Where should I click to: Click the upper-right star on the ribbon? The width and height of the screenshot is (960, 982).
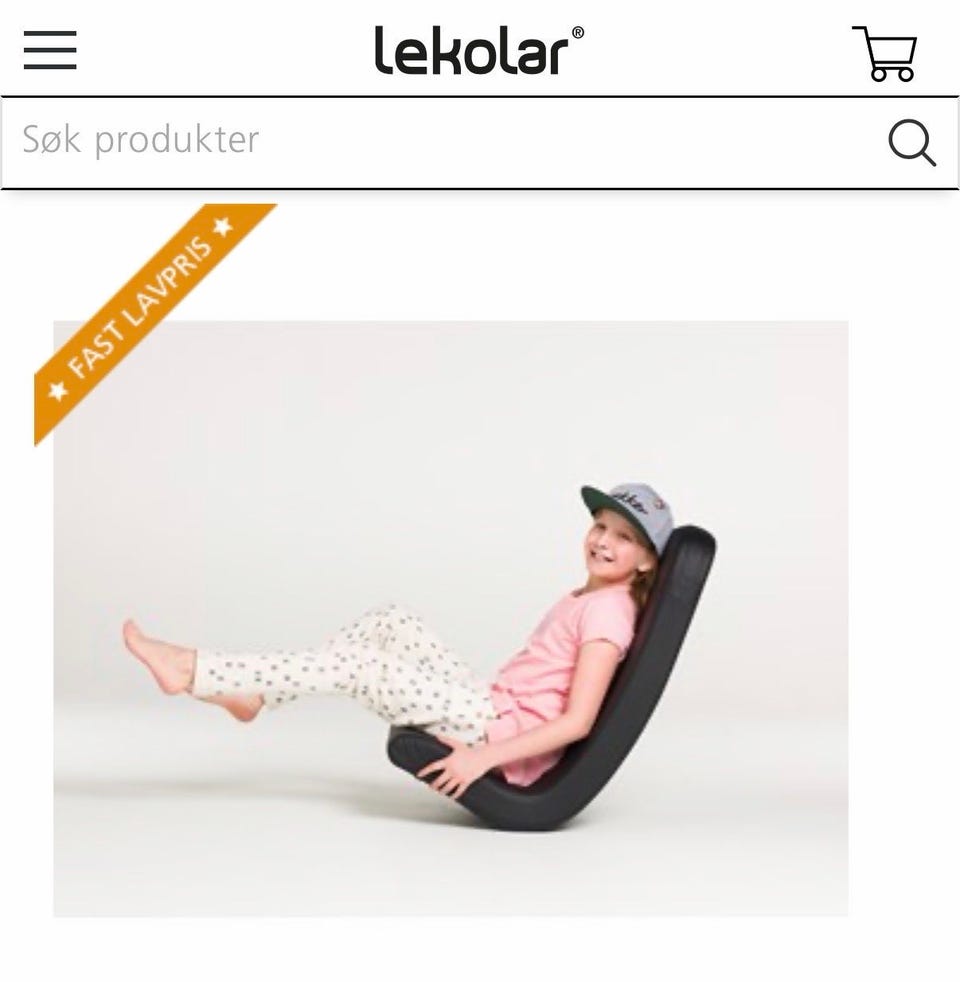click(223, 226)
